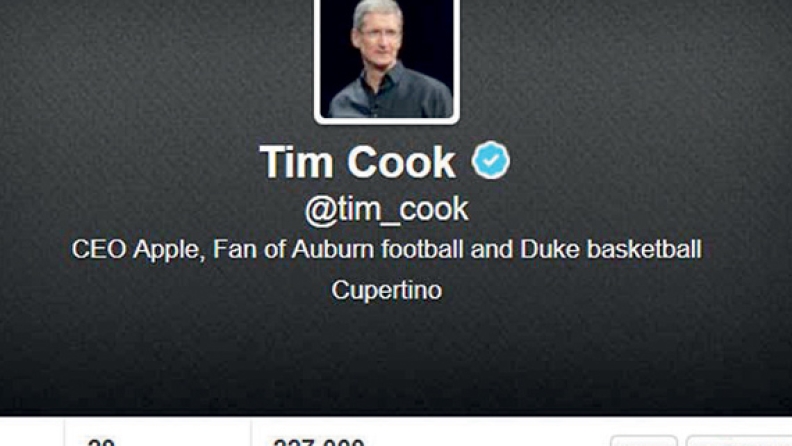This screenshot has height=446, width=792.
Task: Click the Cupertino location text
Action: (386, 291)
